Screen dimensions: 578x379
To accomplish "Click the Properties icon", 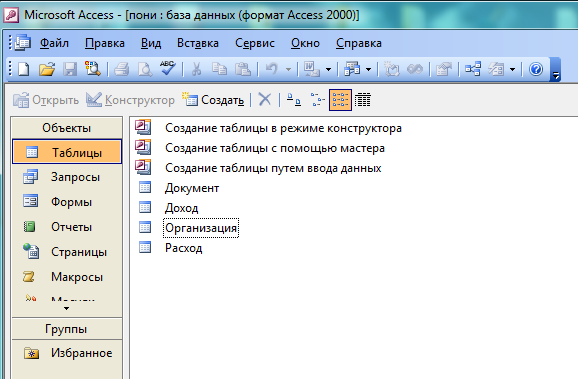I will tap(443, 69).
